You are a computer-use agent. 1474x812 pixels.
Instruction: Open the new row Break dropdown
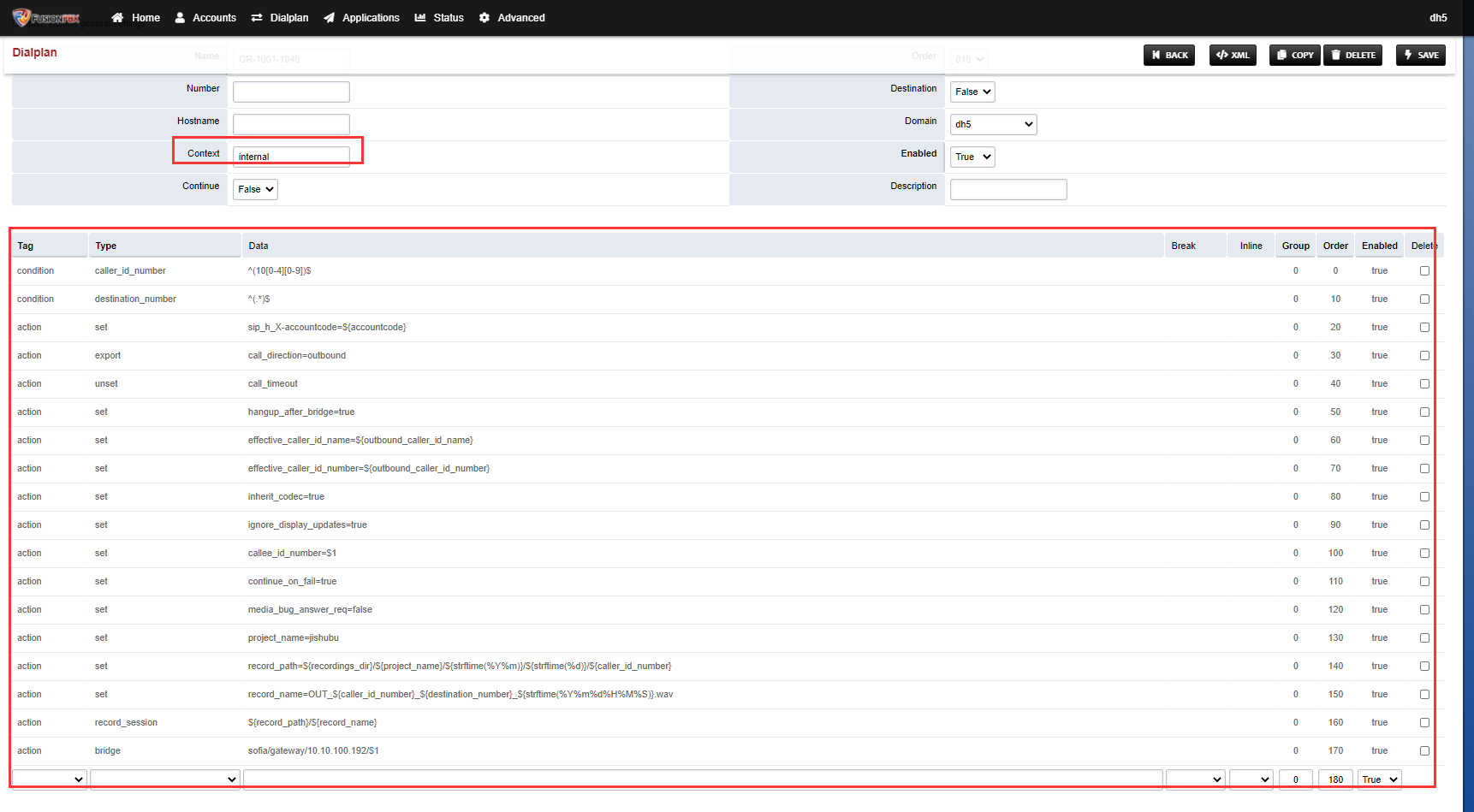1196,779
